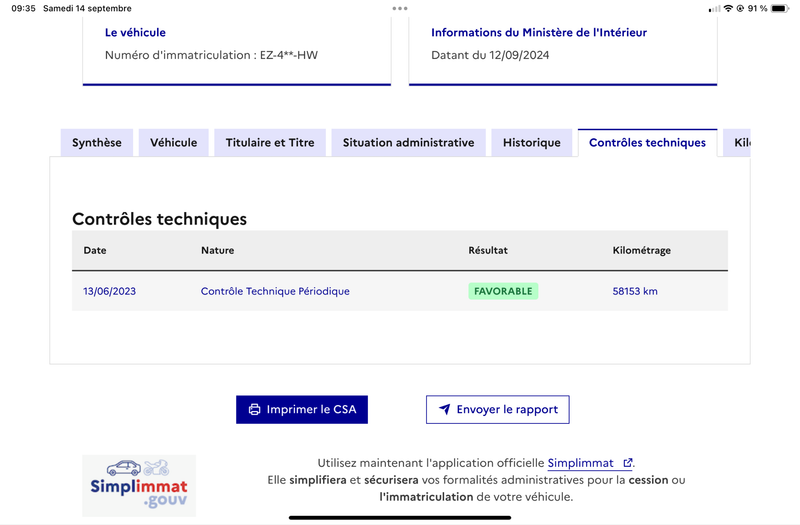Screen dimensions: 800x525
Task: Click the Simplimmat.gouv logo image
Action: (139, 485)
